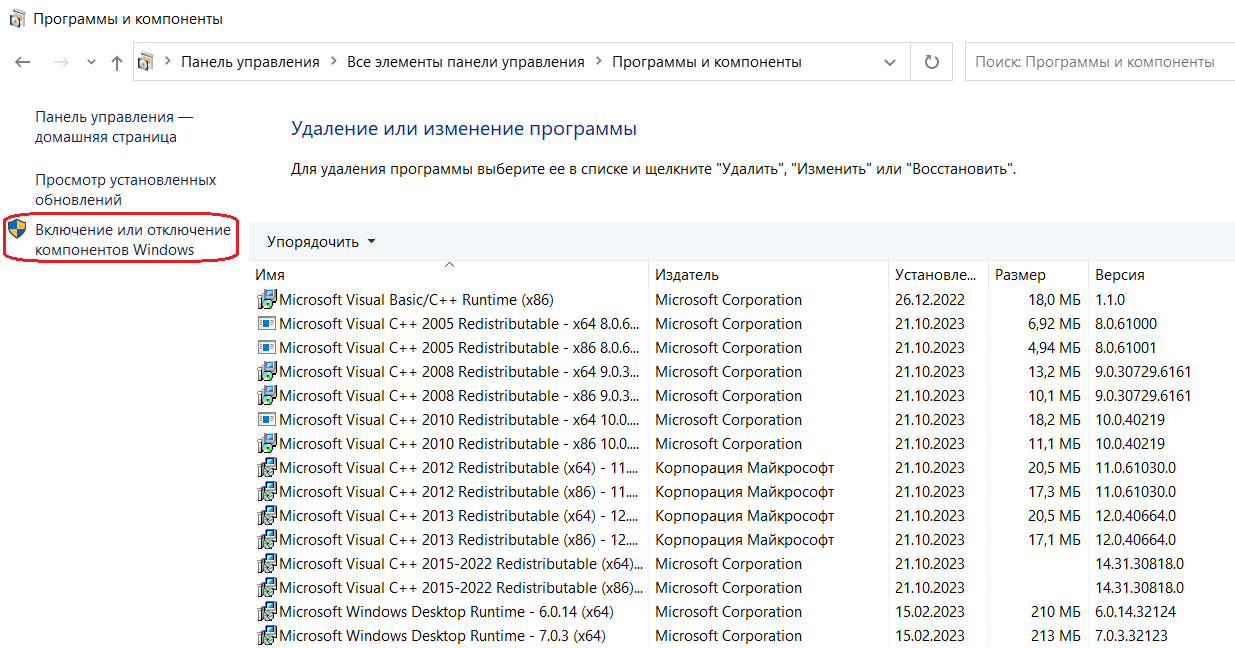1235x648 pixels.
Task: Click icon of Visual C++ 2012 Redistributable (x86)
Action: (x=267, y=492)
